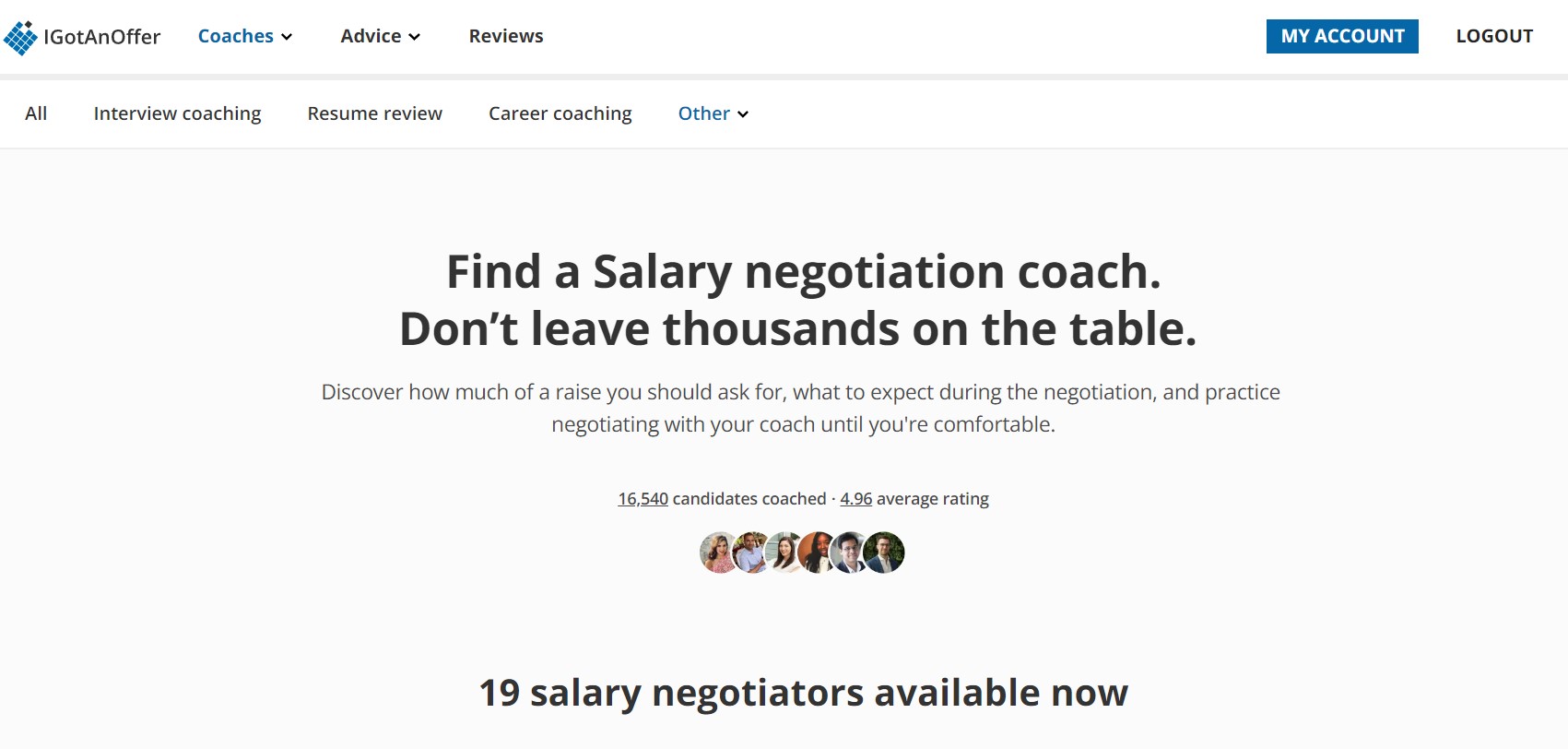Screen dimensions: 1568x749
Task: Select the All category tab
Action: click(36, 113)
